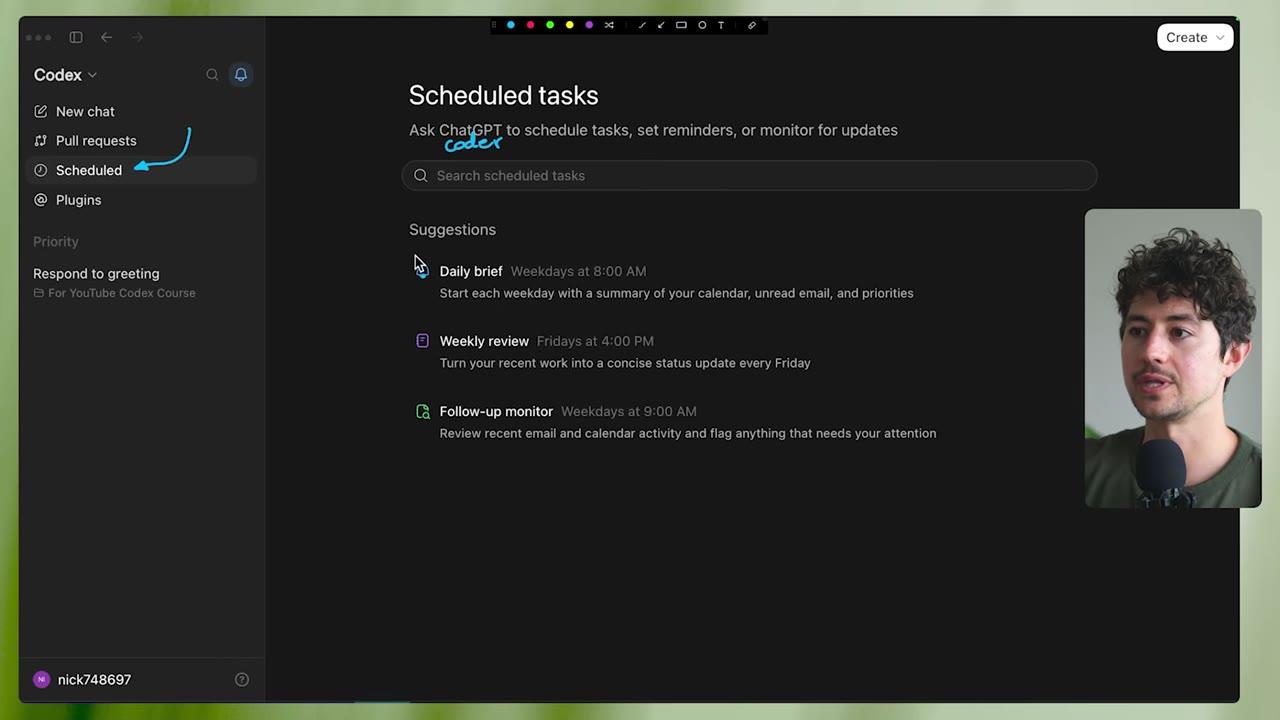Viewport: 1280px width, 720px height.
Task: Click the Priority section label
Action: pos(56,242)
